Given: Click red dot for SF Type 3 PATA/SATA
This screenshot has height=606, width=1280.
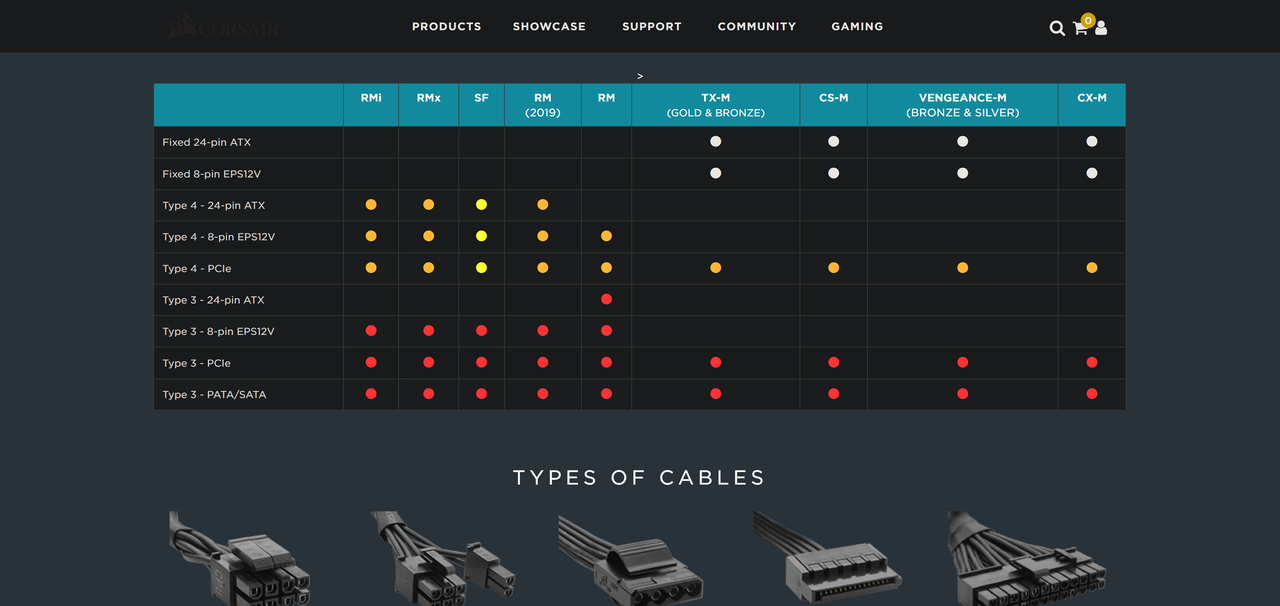Looking at the screenshot, I should (x=481, y=394).
